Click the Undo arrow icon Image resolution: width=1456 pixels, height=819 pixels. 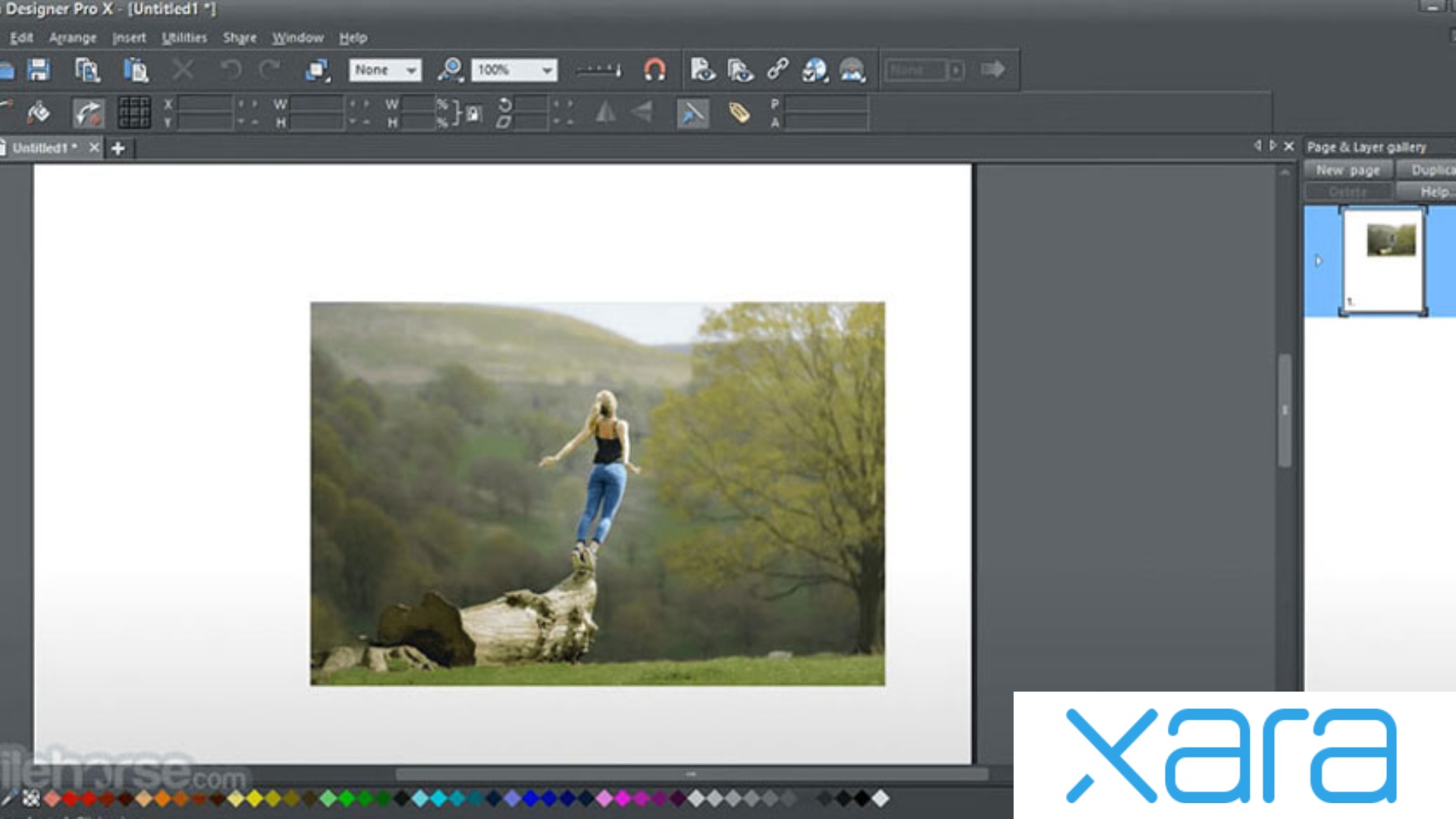231,70
